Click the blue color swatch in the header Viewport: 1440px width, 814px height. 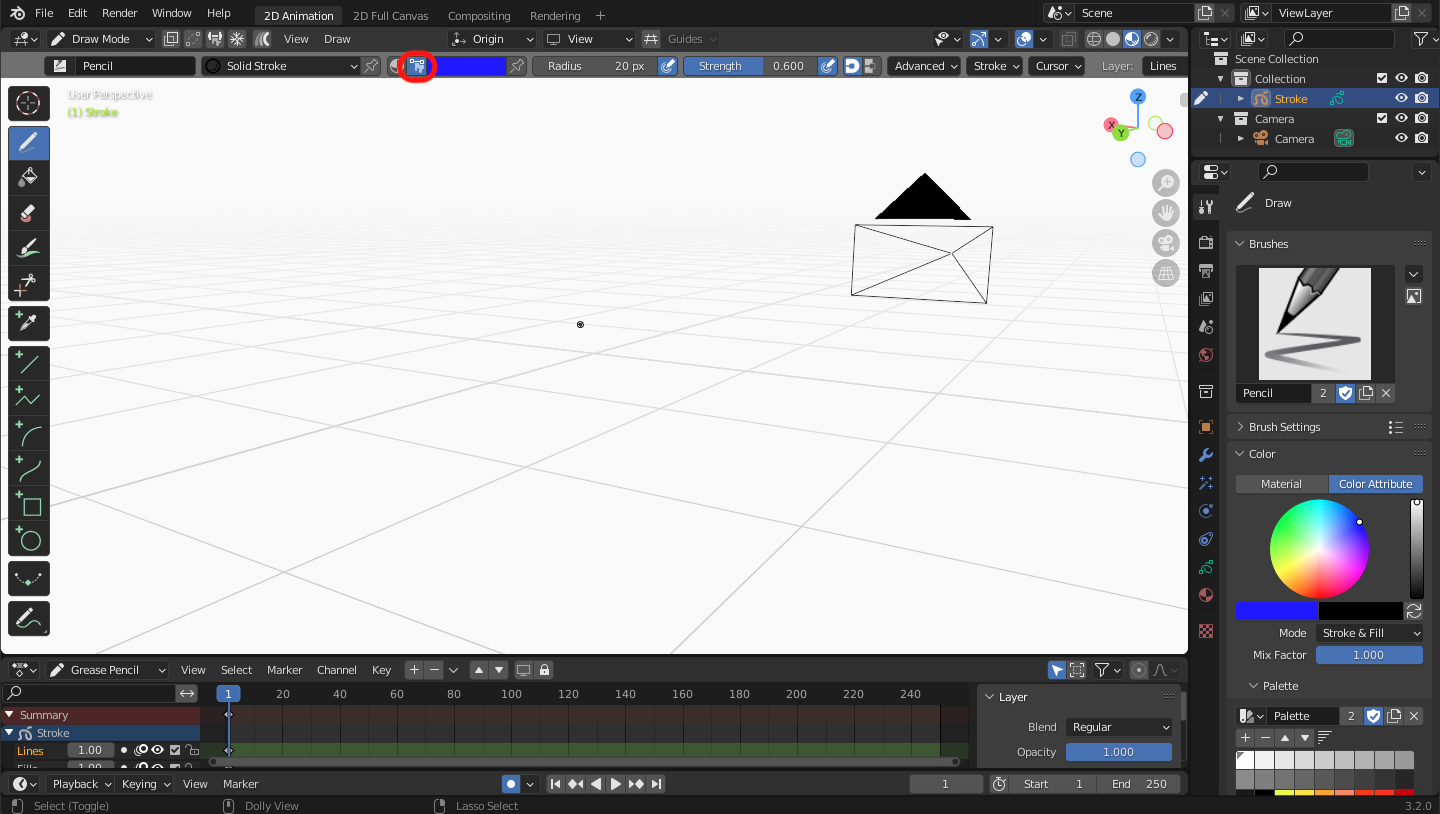pyautogui.click(x=468, y=66)
